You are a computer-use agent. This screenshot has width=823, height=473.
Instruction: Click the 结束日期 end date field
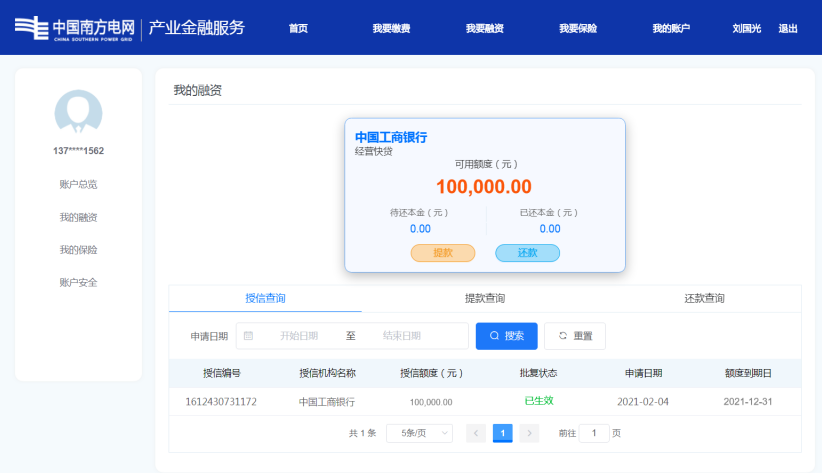402,336
